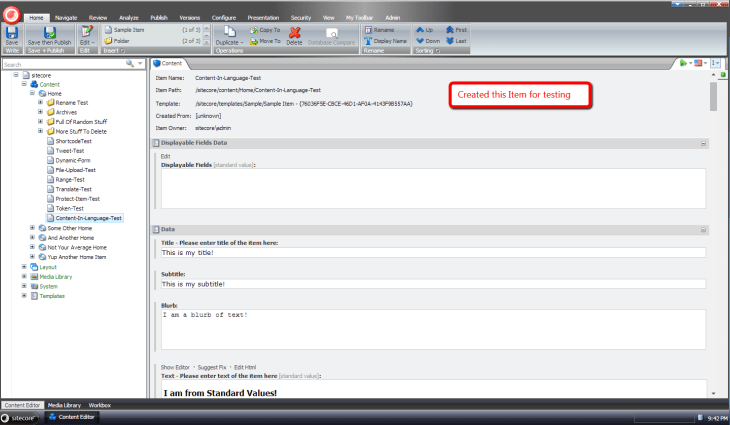
Task: Switch to the Media Library tab
Action: point(64,405)
